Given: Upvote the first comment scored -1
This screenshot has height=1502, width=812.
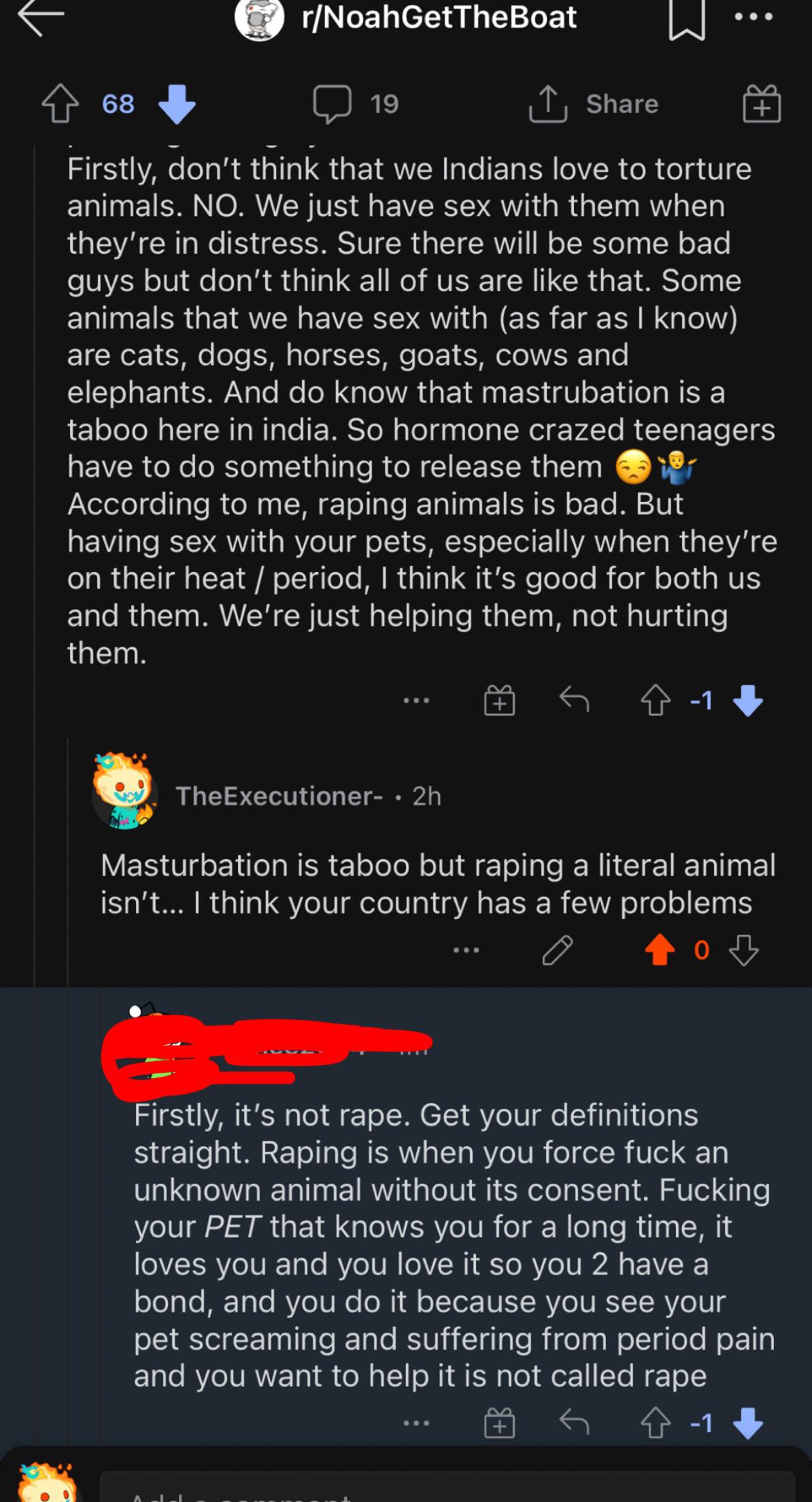Looking at the screenshot, I should (656, 701).
